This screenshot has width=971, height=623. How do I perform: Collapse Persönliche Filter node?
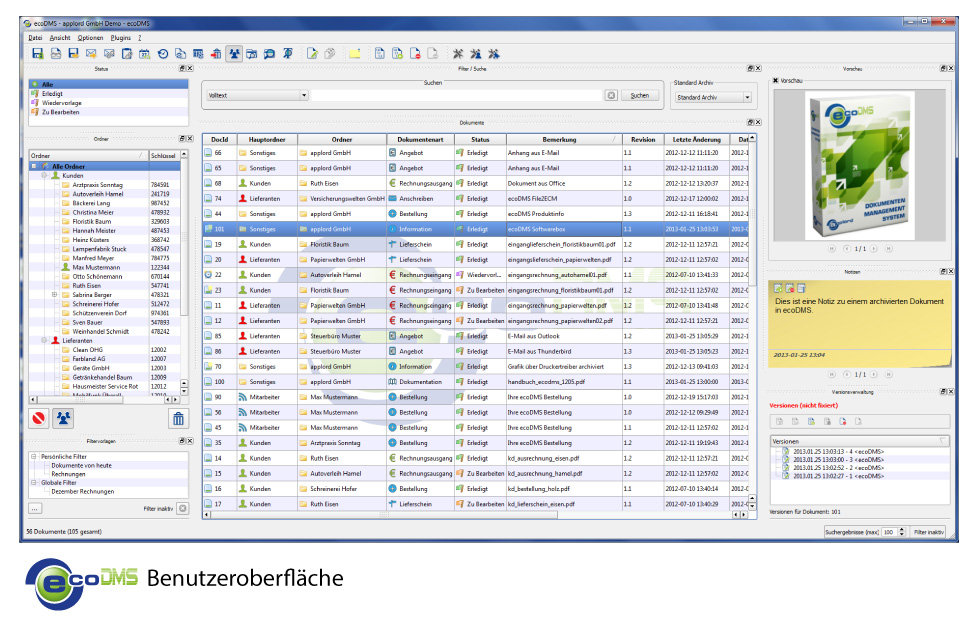34,456
